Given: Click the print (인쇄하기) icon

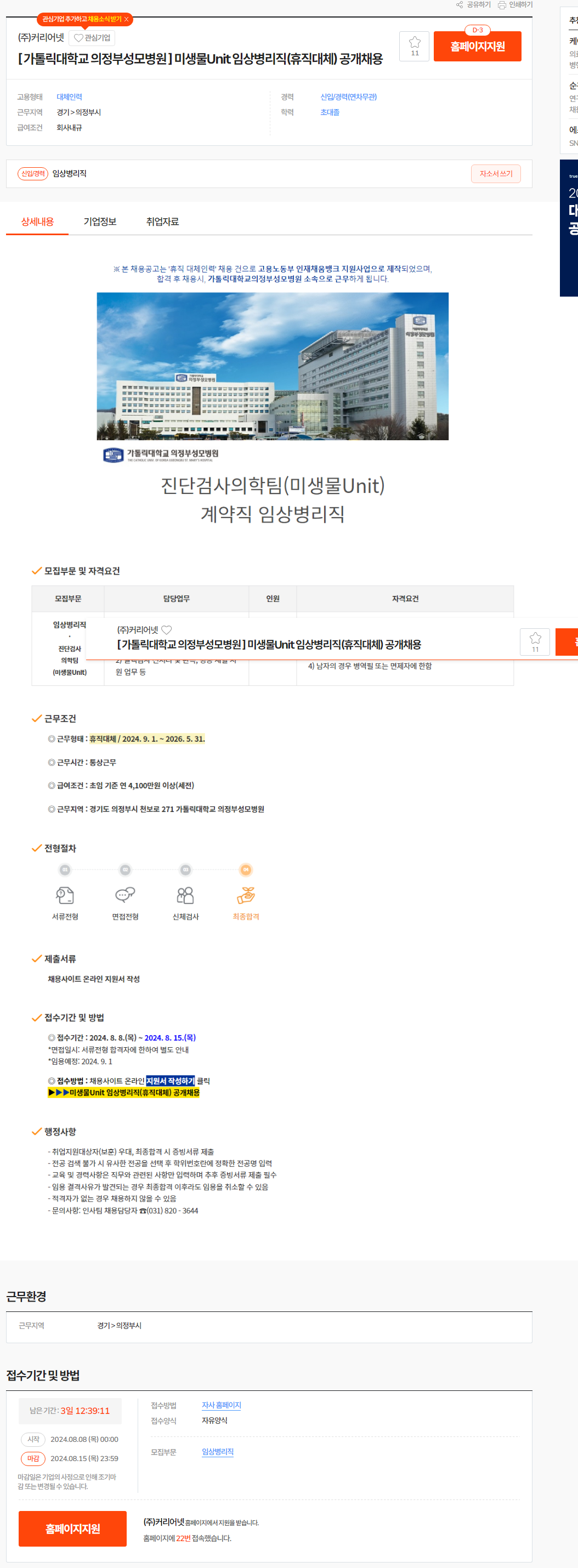Looking at the screenshot, I should pos(502,5).
